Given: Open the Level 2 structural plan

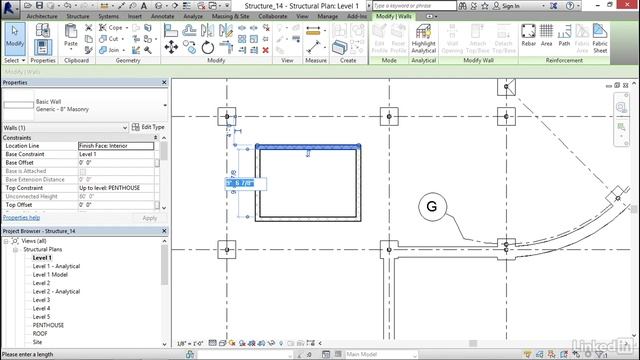Looking at the screenshot, I should pos(41,283).
